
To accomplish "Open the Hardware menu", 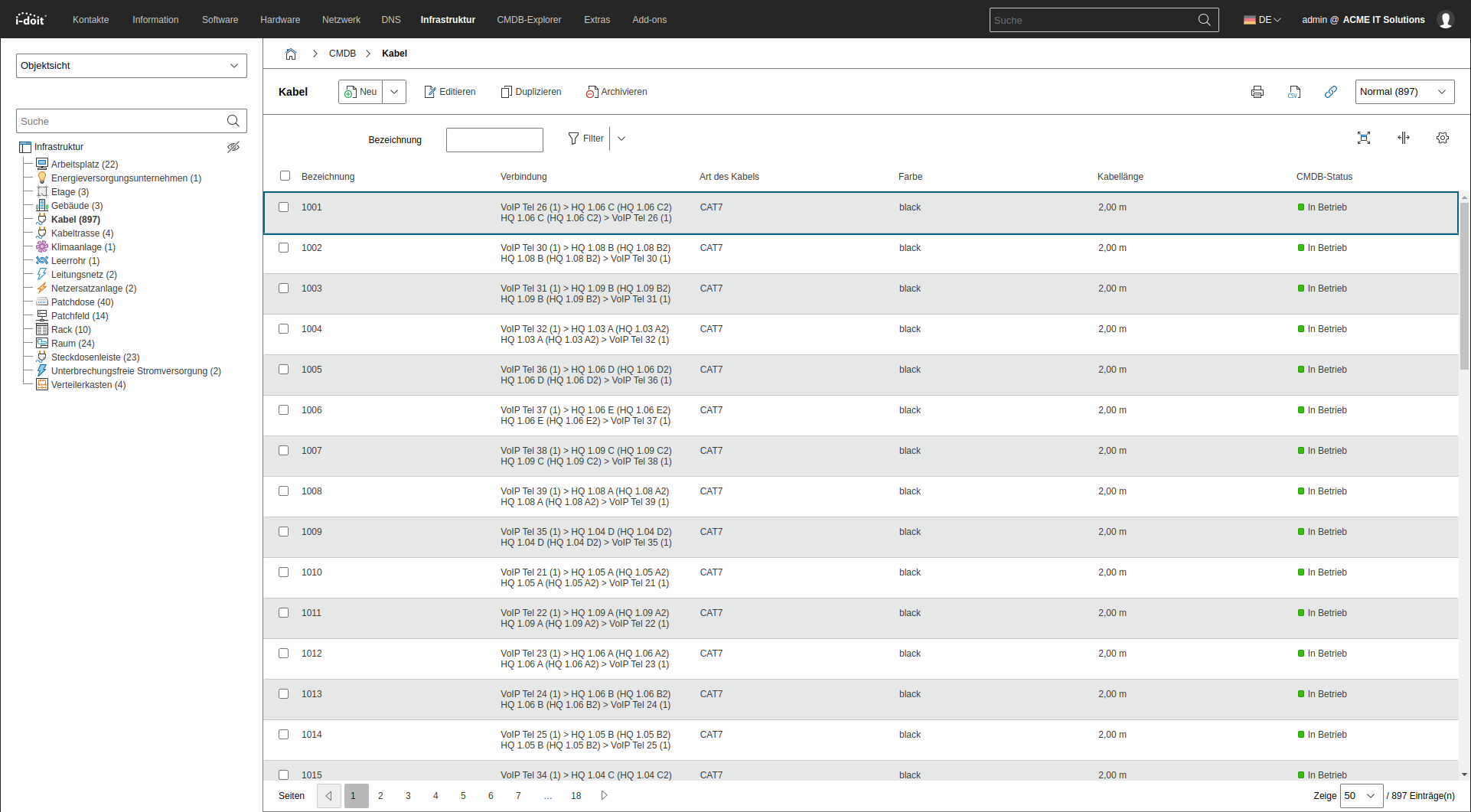I will (x=280, y=20).
